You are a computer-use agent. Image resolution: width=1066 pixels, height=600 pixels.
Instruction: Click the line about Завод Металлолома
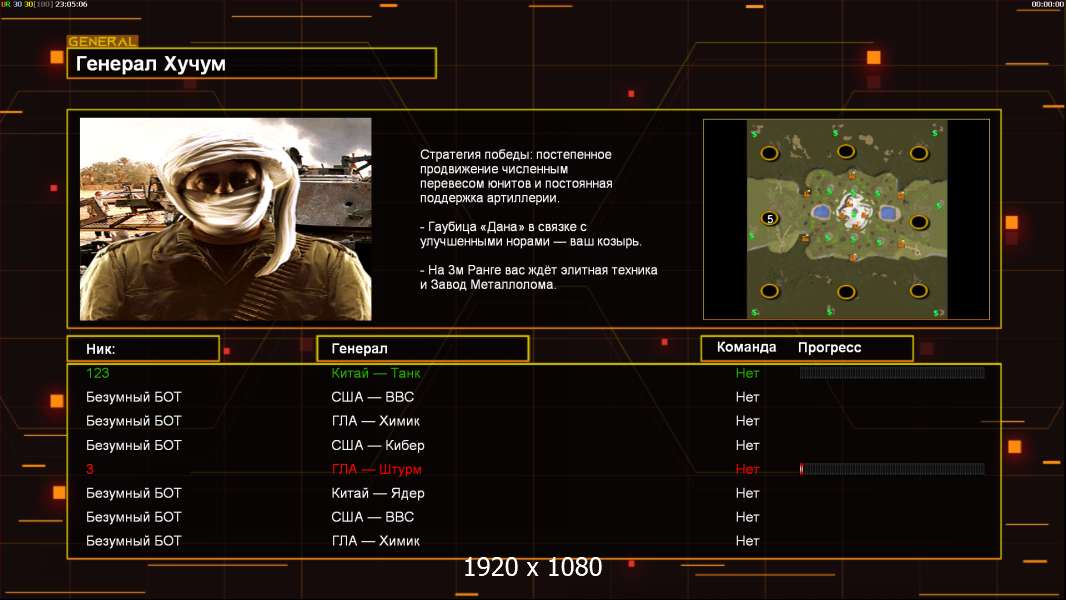pyautogui.click(x=538, y=277)
